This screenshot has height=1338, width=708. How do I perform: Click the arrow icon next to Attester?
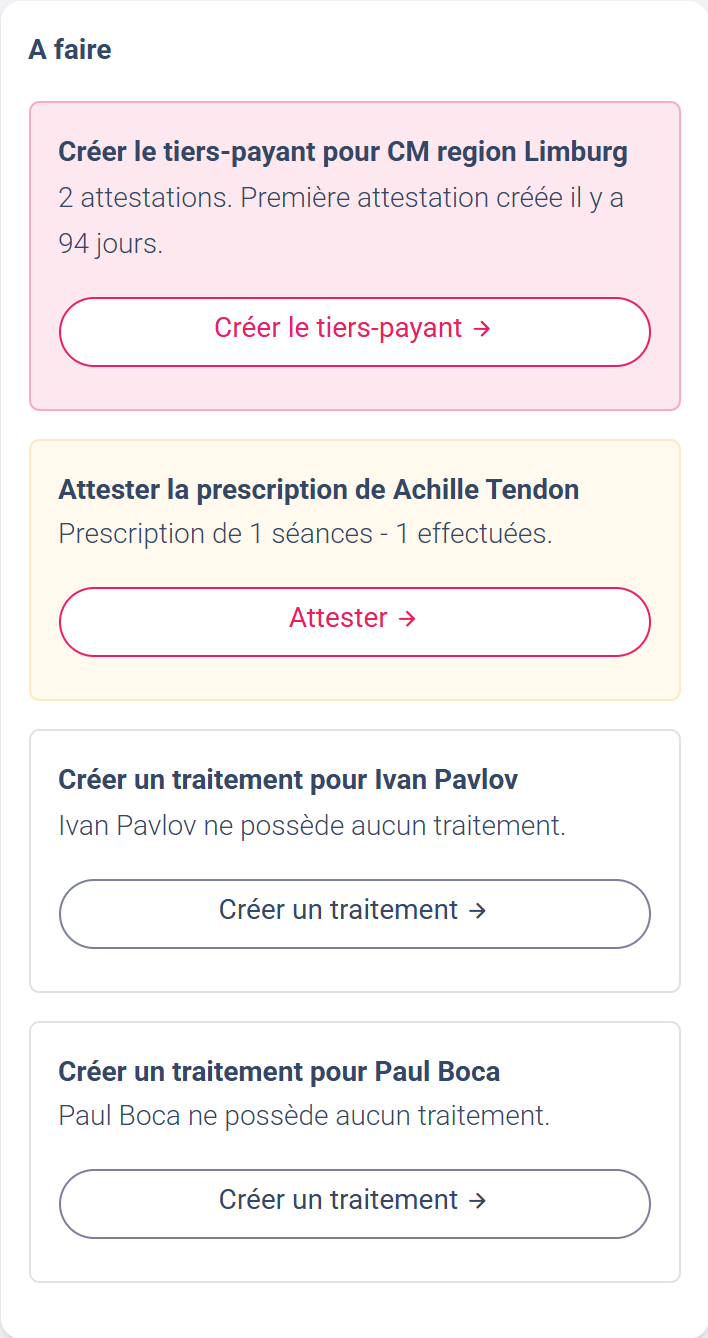[407, 619]
